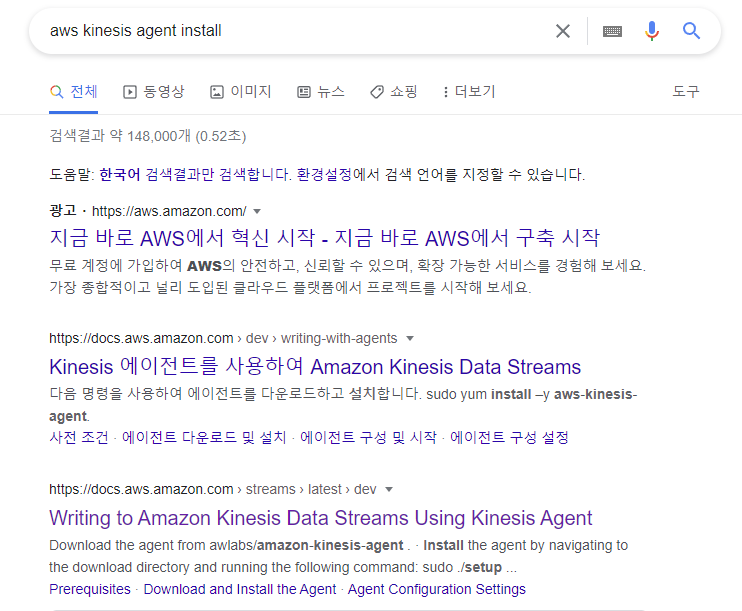Screen dimensions: 742x611
Task: Click the https://aws.amazon.com/ ad URL text
Action: click(169, 212)
